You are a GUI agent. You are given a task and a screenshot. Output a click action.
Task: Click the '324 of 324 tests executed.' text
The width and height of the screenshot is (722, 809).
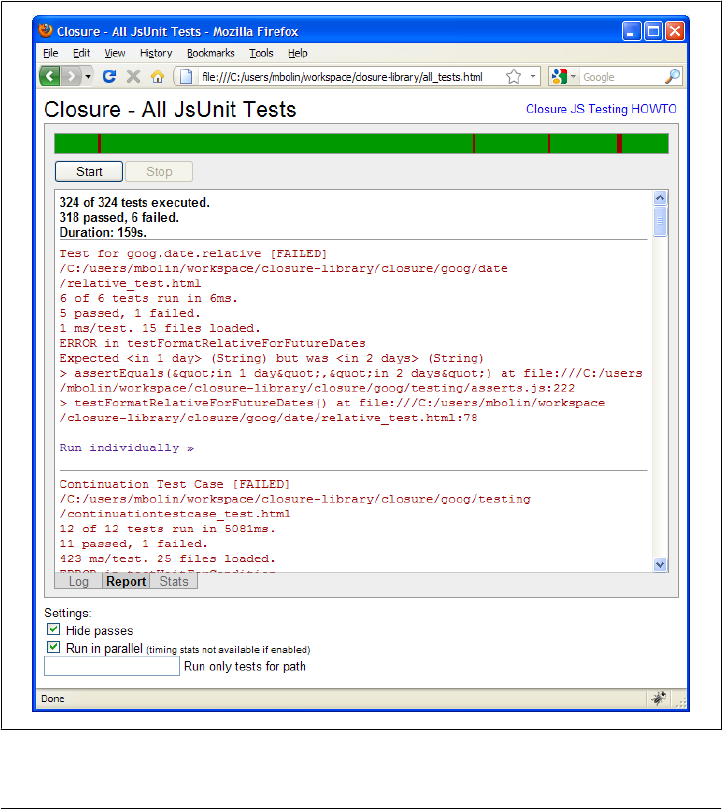(134, 202)
